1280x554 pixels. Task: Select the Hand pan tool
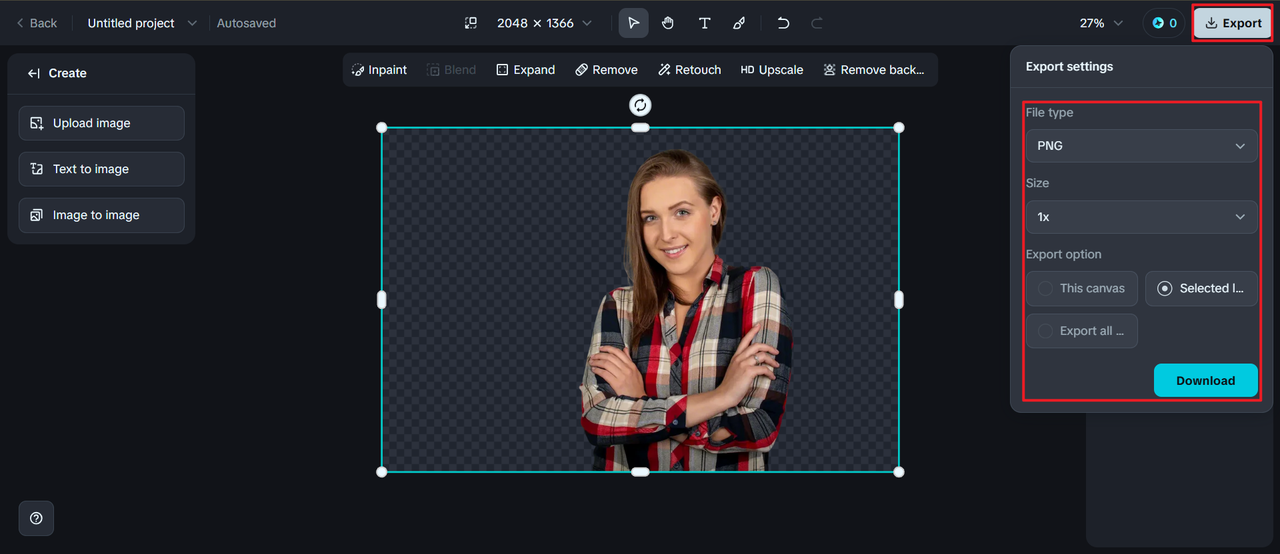click(668, 23)
